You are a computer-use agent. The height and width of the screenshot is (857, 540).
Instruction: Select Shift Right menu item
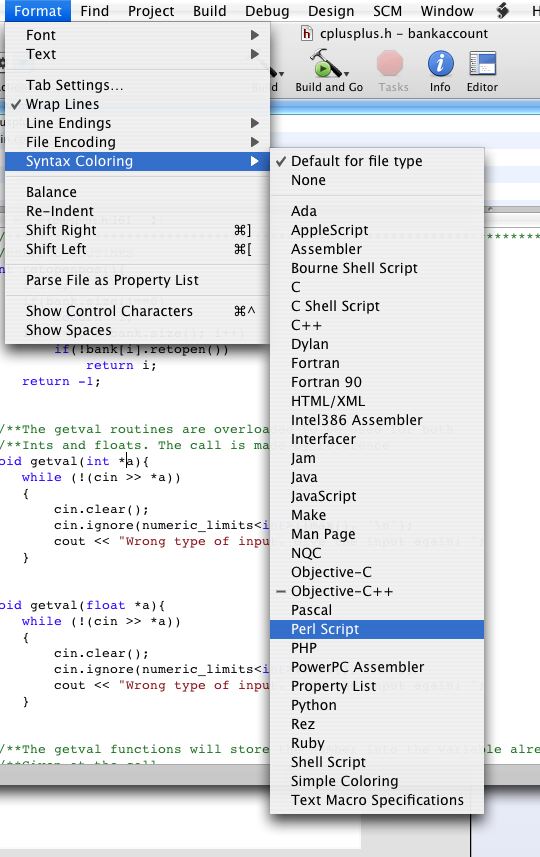pos(137,230)
